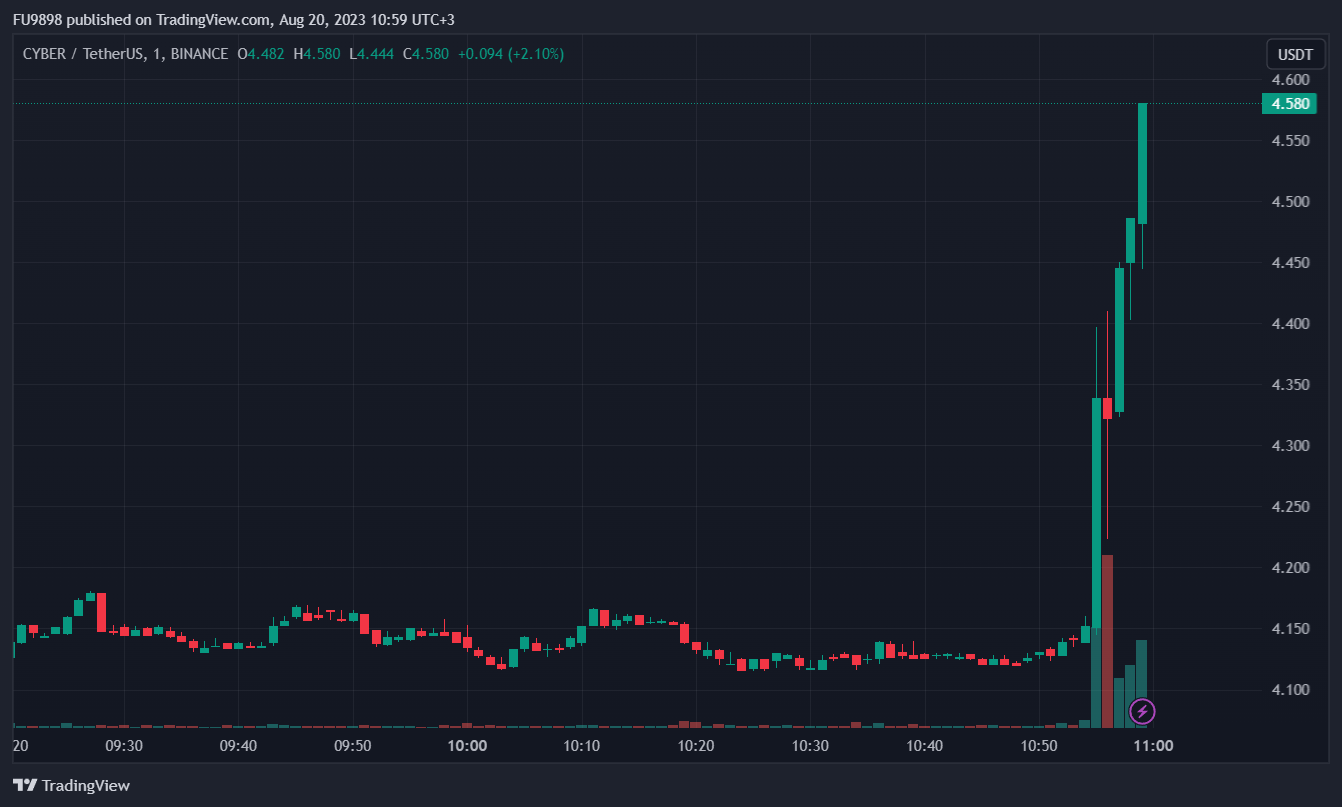Click the 10:50 time axis label
1342x807 pixels.
click(1039, 746)
